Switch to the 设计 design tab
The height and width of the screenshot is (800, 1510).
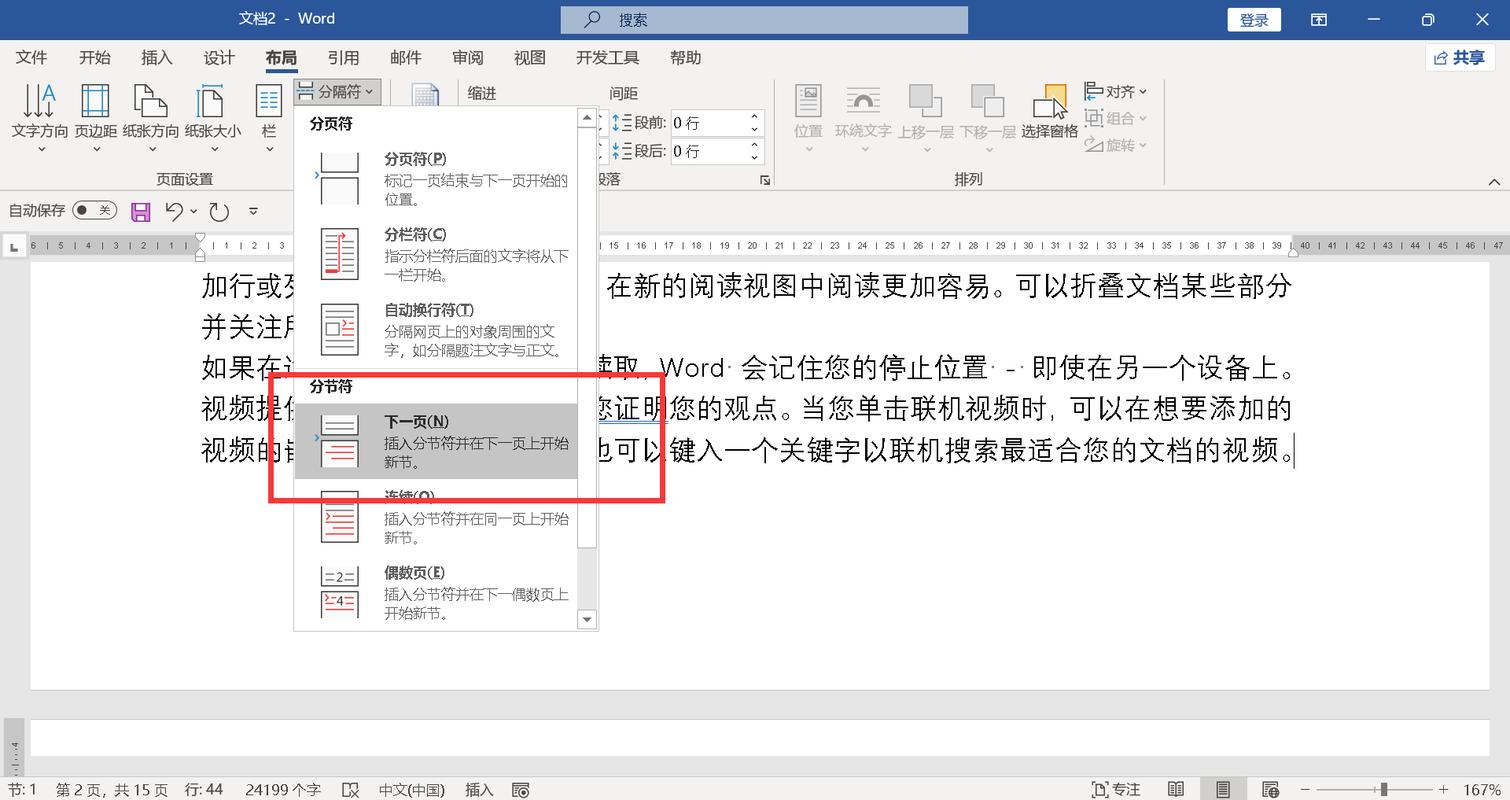[x=219, y=58]
